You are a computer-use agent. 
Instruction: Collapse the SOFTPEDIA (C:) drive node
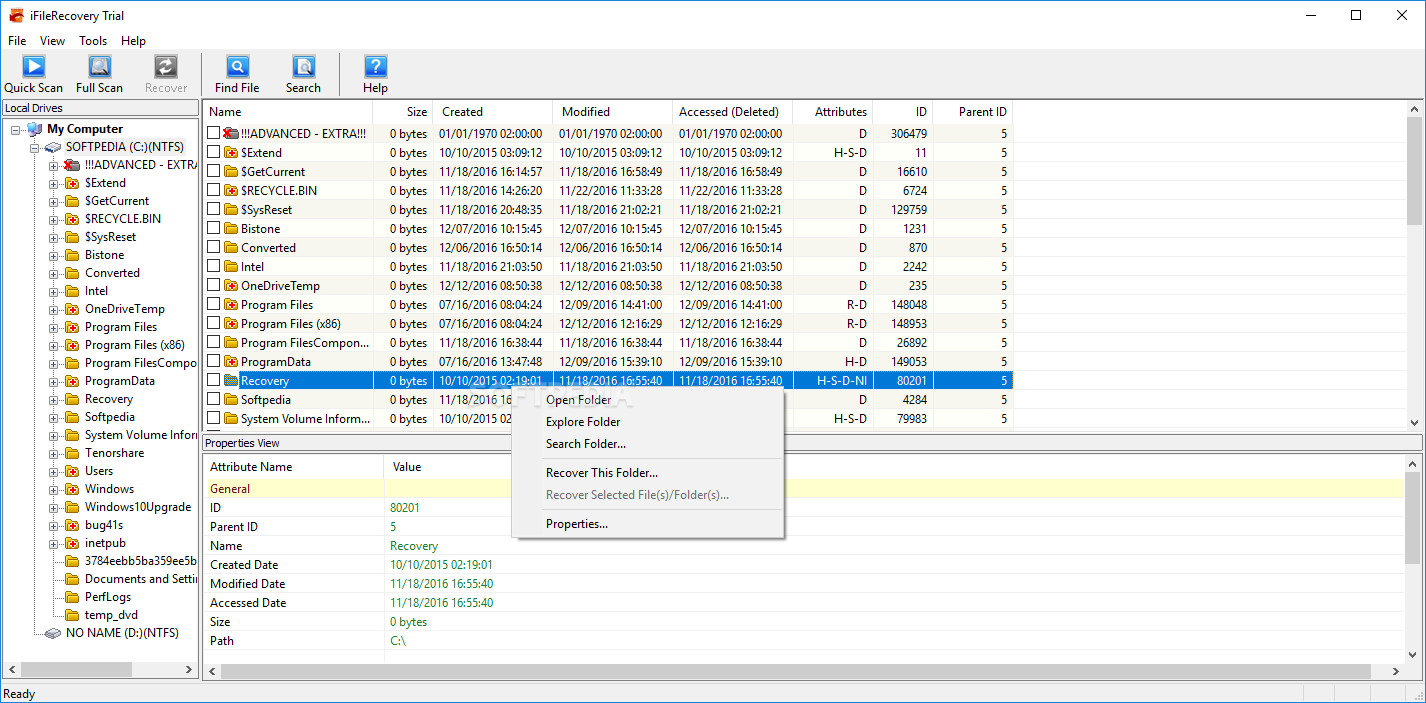35,147
